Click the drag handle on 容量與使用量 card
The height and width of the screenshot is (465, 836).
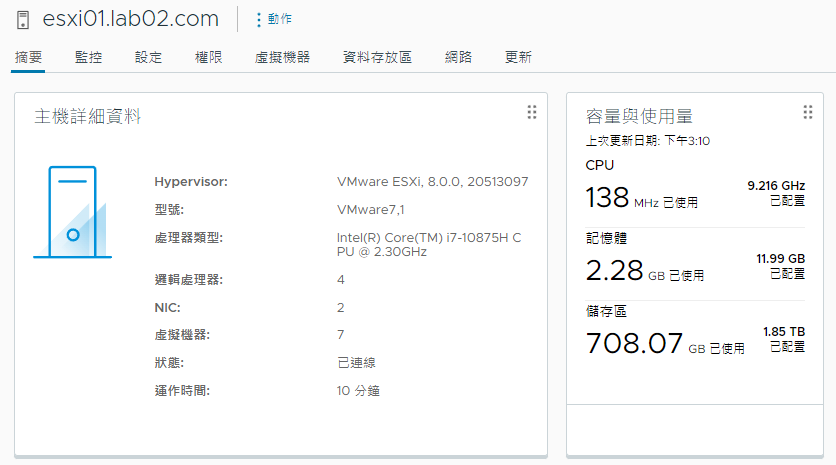click(808, 112)
